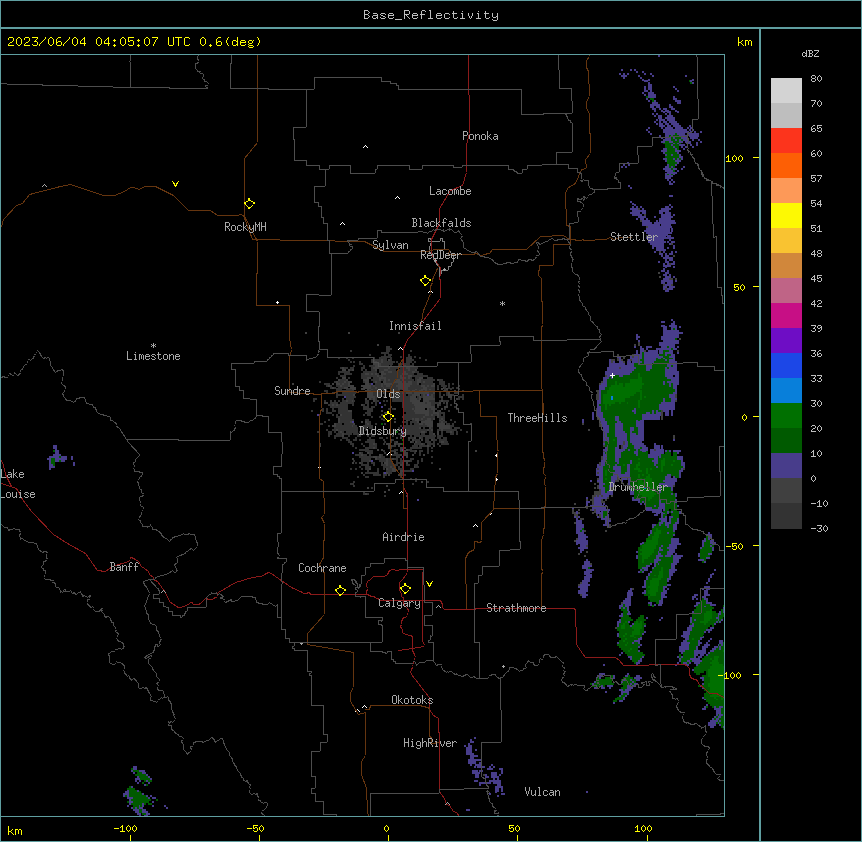Click the yellow marker above Calgary label
The image size is (862, 842).
tap(405, 589)
